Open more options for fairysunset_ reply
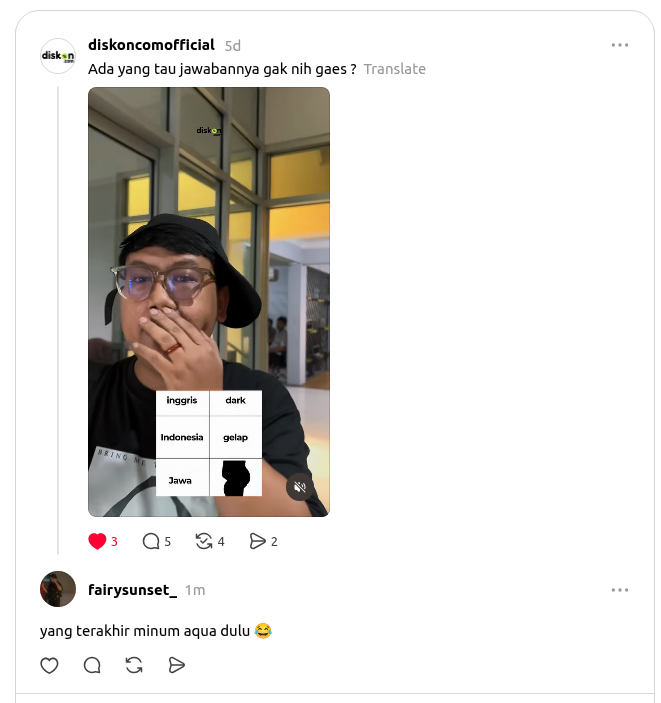This screenshot has height=703, width=661. (x=620, y=590)
